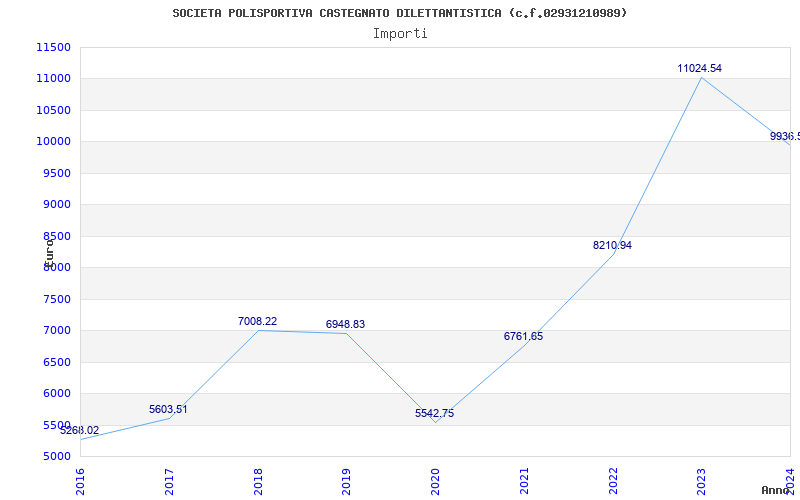Image resolution: width=800 pixels, height=500 pixels.
Task: Click the 10000 y-axis tick label
Action: (54, 142)
